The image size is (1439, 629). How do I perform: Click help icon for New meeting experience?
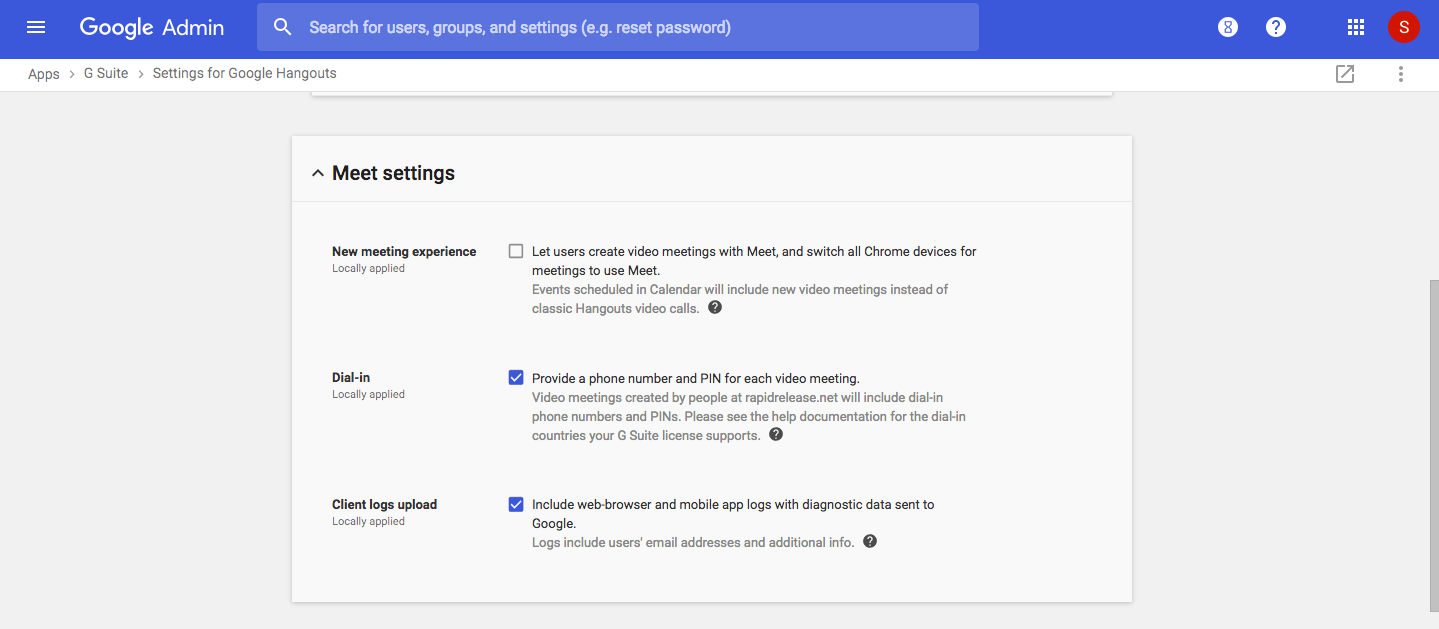[x=715, y=308]
